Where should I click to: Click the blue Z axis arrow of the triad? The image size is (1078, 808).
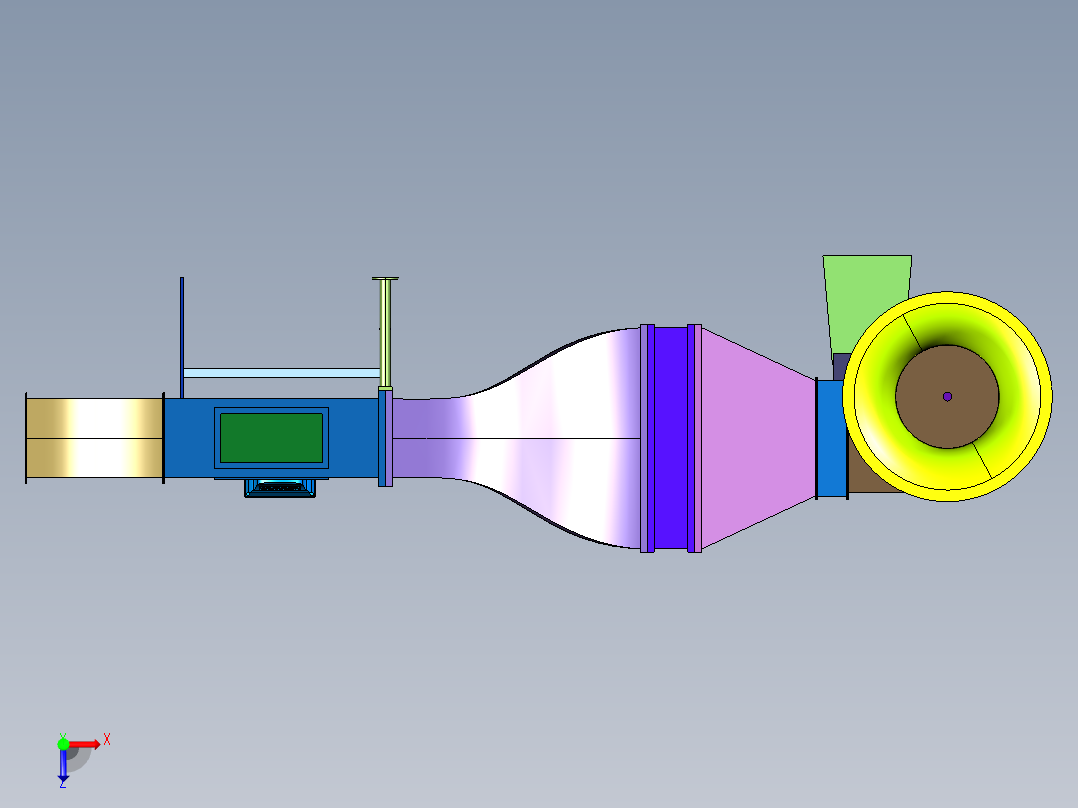(63, 765)
